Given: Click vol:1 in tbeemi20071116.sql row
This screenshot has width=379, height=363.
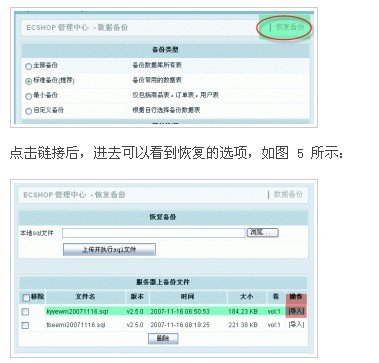Looking at the screenshot, I should 274,325.
